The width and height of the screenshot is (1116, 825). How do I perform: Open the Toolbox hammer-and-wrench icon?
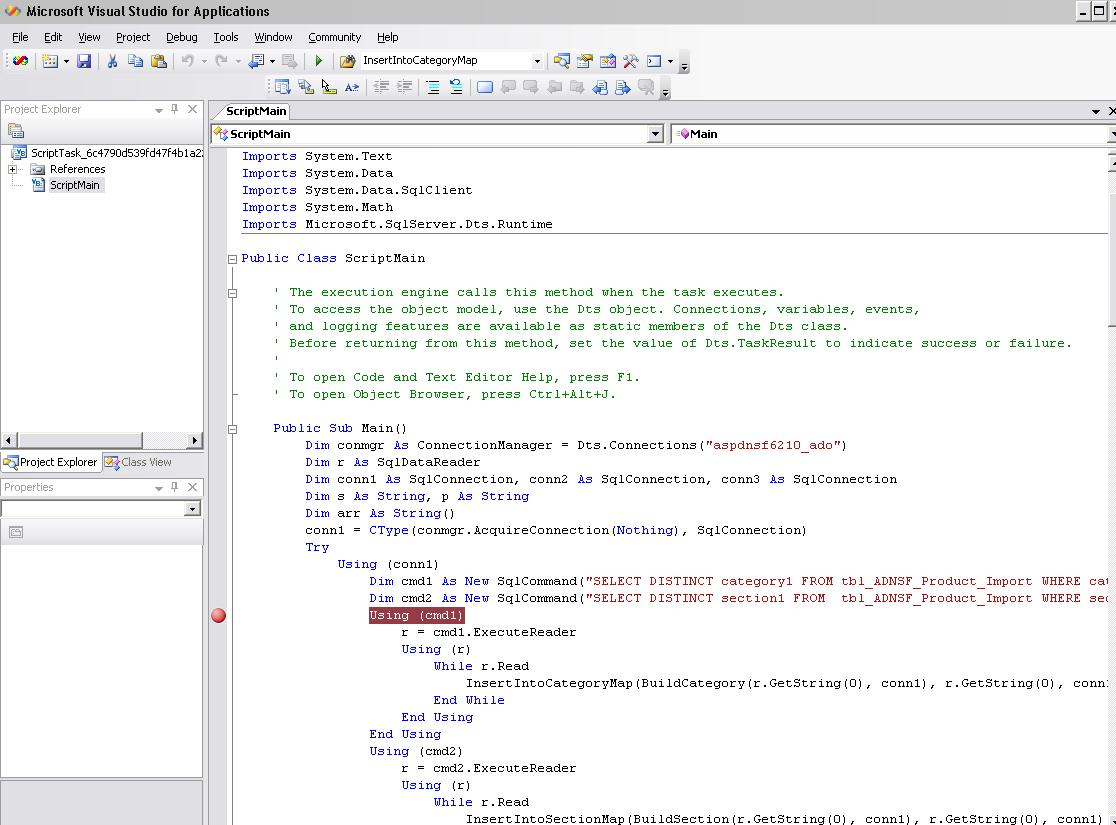pyautogui.click(x=630, y=61)
